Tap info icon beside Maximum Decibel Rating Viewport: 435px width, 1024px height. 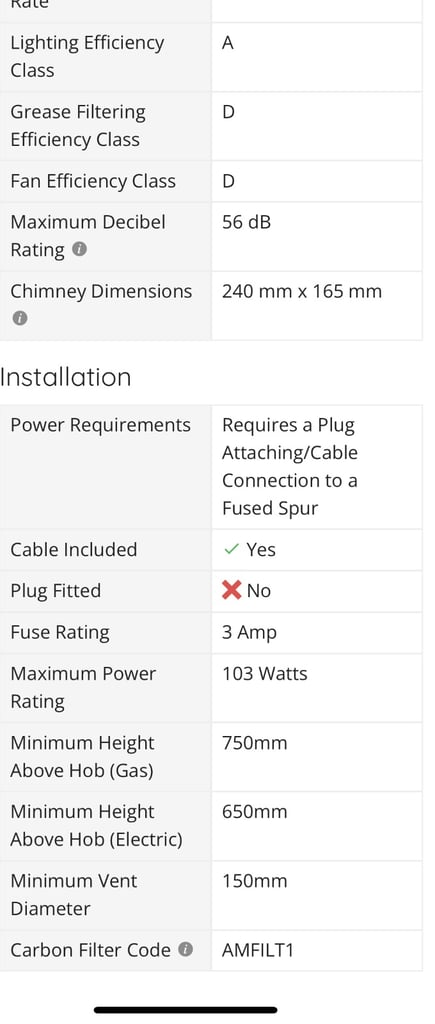80,249
